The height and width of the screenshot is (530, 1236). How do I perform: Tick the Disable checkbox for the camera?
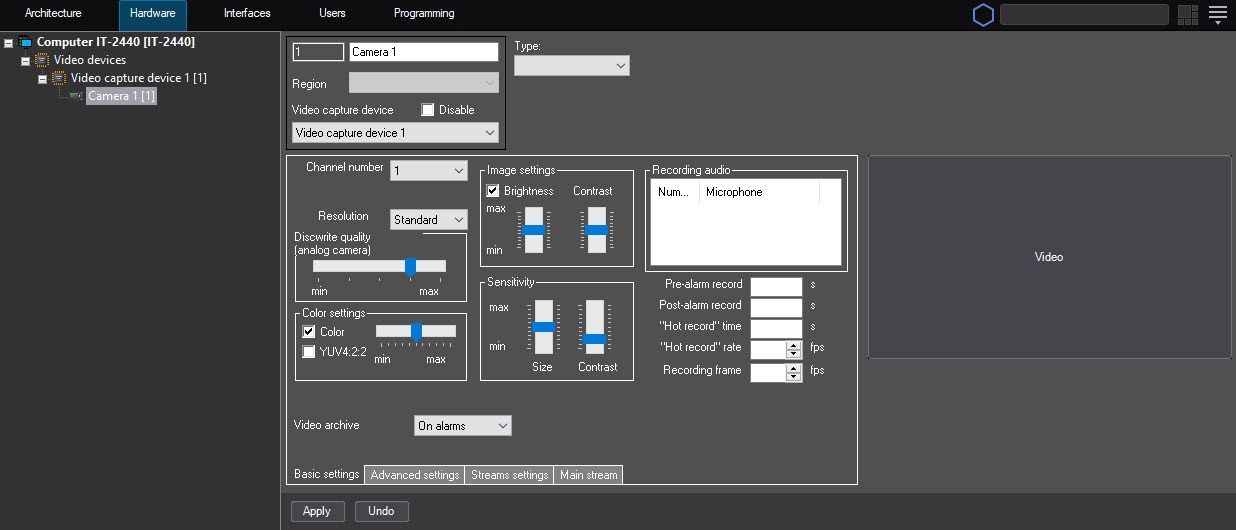click(428, 110)
